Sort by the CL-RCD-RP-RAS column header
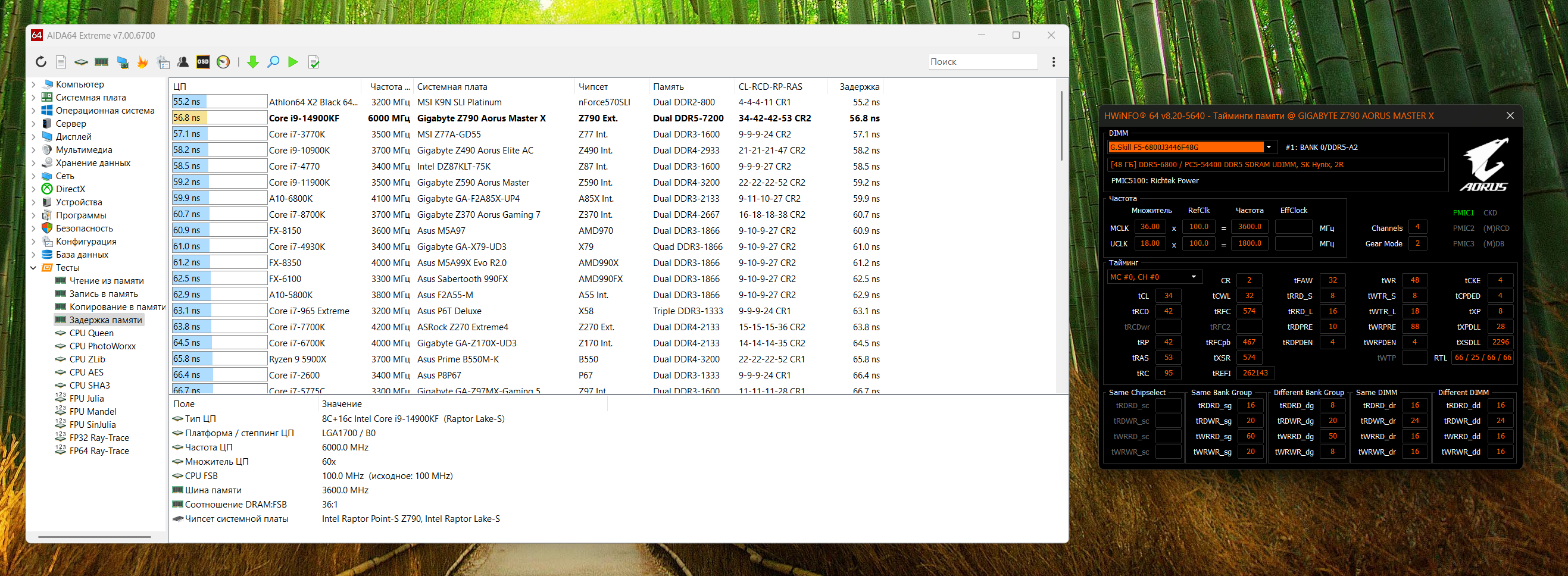This screenshot has width=1568, height=576. tap(781, 86)
